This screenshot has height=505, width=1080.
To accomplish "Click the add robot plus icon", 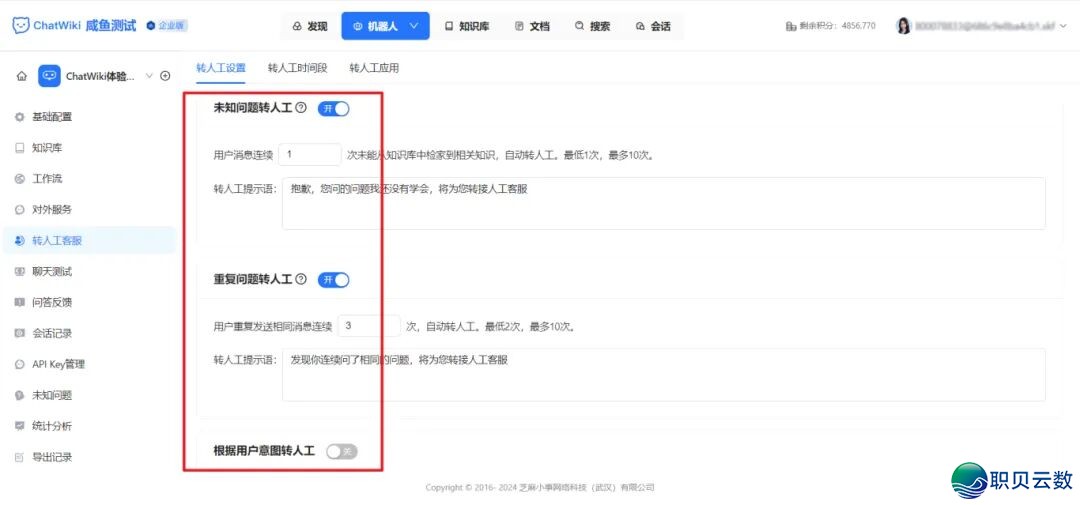I will click(x=165, y=76).
